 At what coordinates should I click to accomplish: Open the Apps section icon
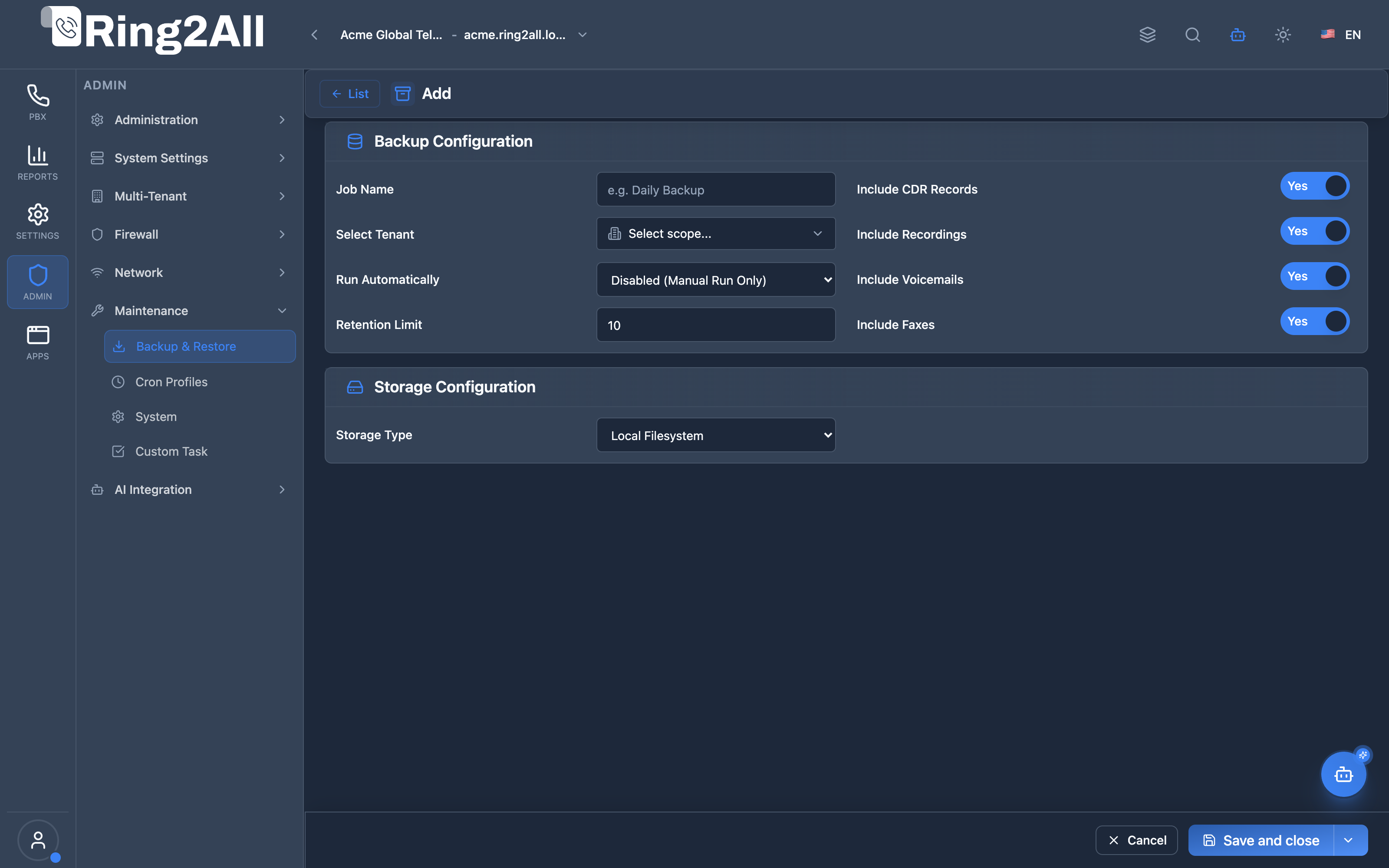(x=38, y=342)
